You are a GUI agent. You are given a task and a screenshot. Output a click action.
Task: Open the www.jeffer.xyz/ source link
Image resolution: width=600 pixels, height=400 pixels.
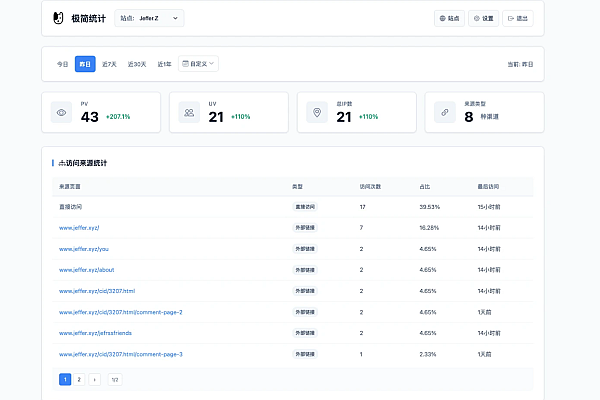[79, 228]
